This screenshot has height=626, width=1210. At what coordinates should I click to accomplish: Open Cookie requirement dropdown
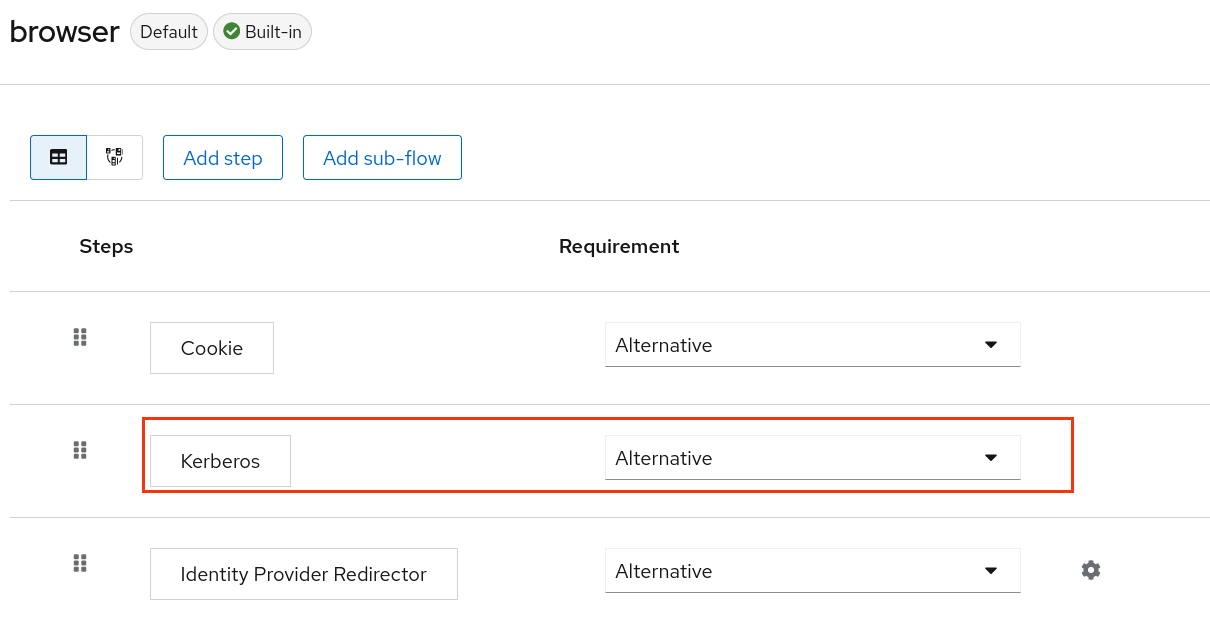(812, 345)
